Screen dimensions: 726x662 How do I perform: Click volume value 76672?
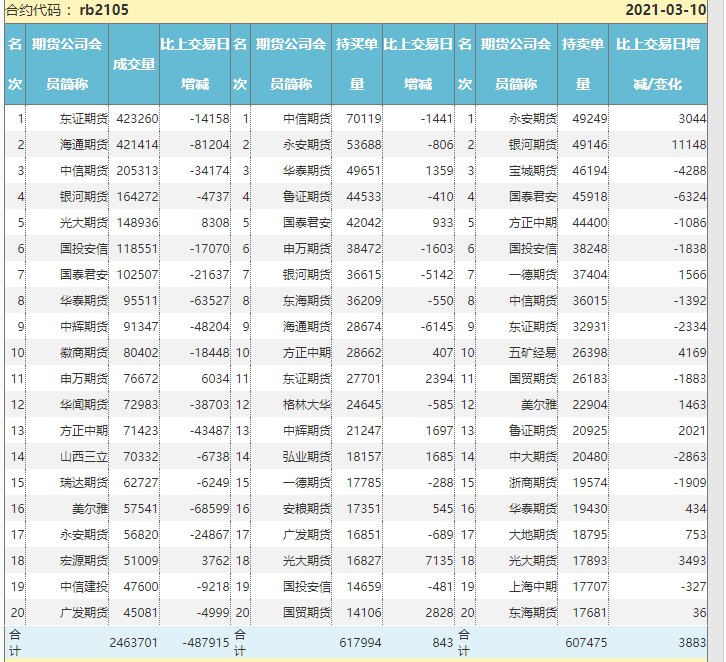(x=141, y=379)
